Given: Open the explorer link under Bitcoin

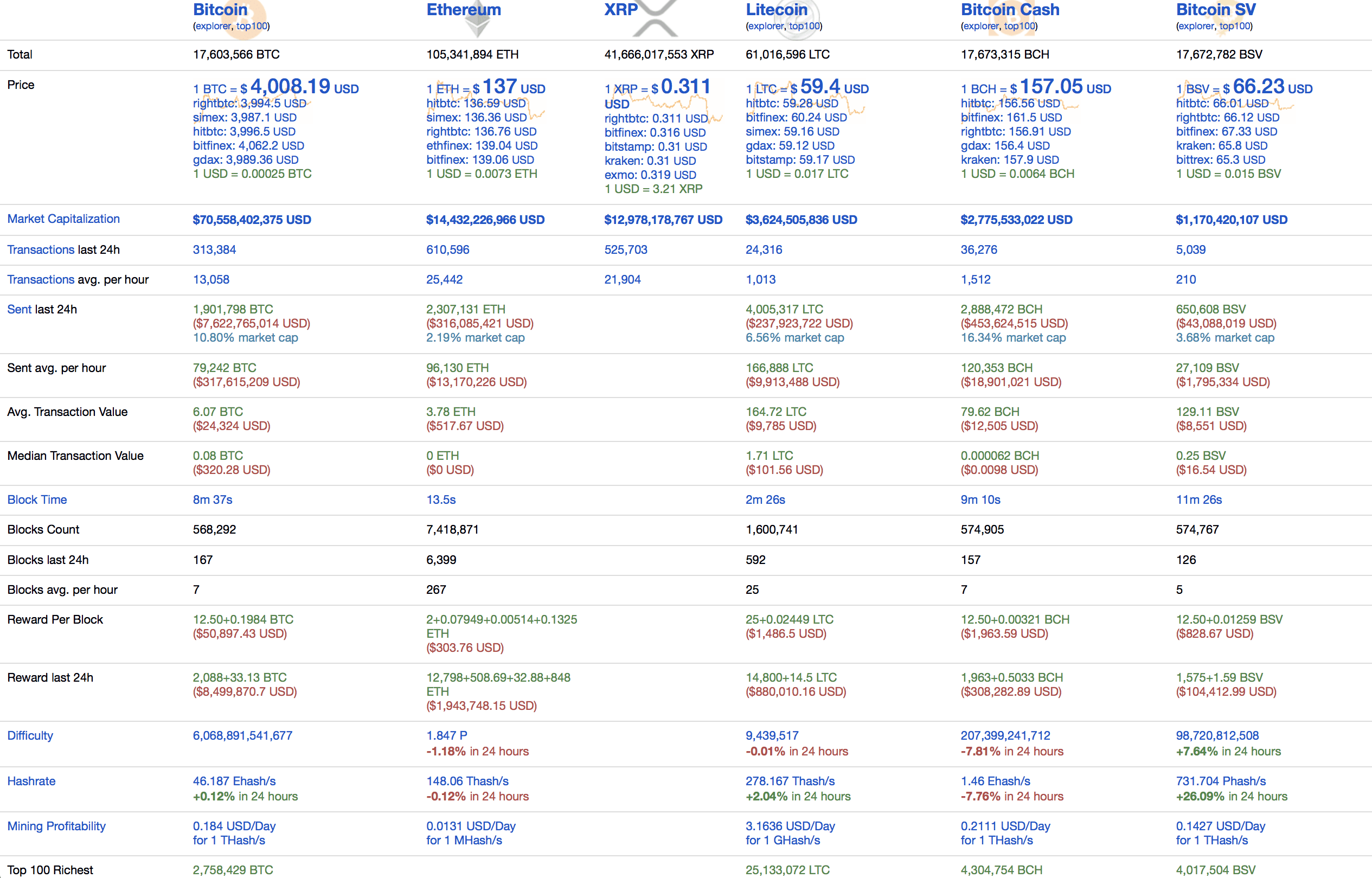Looking at the screenshot, I should pyautogui.click(x=213, y=26).
